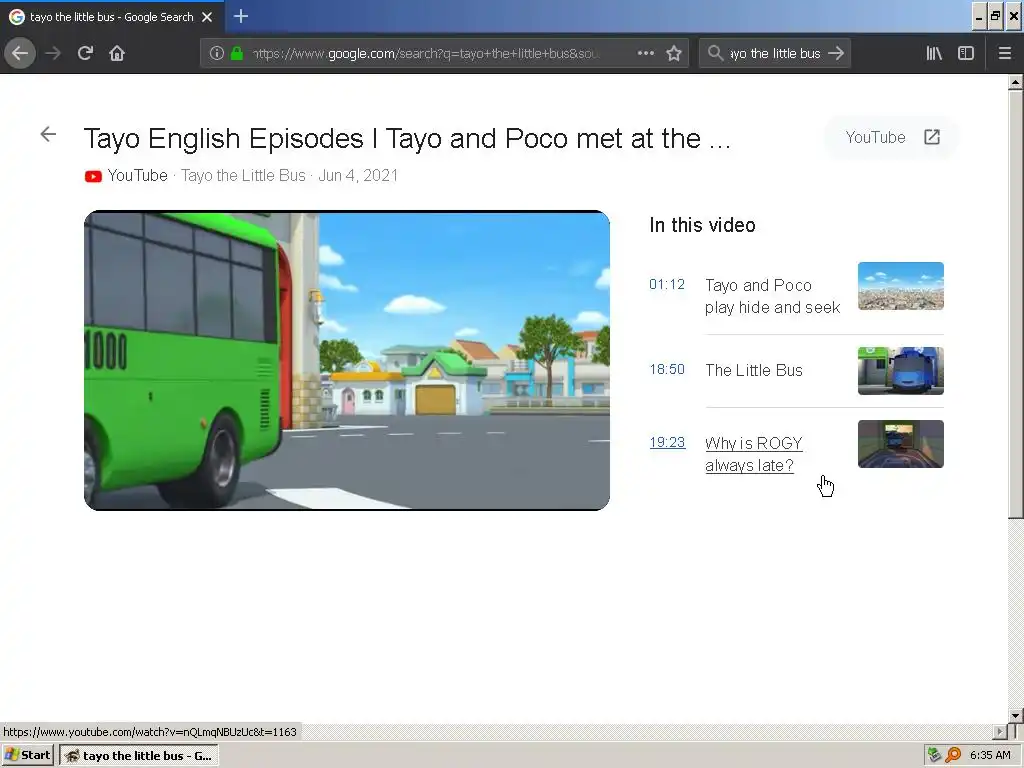
Task: Select the Firefox taskbar button
Action: click(139, 756)
